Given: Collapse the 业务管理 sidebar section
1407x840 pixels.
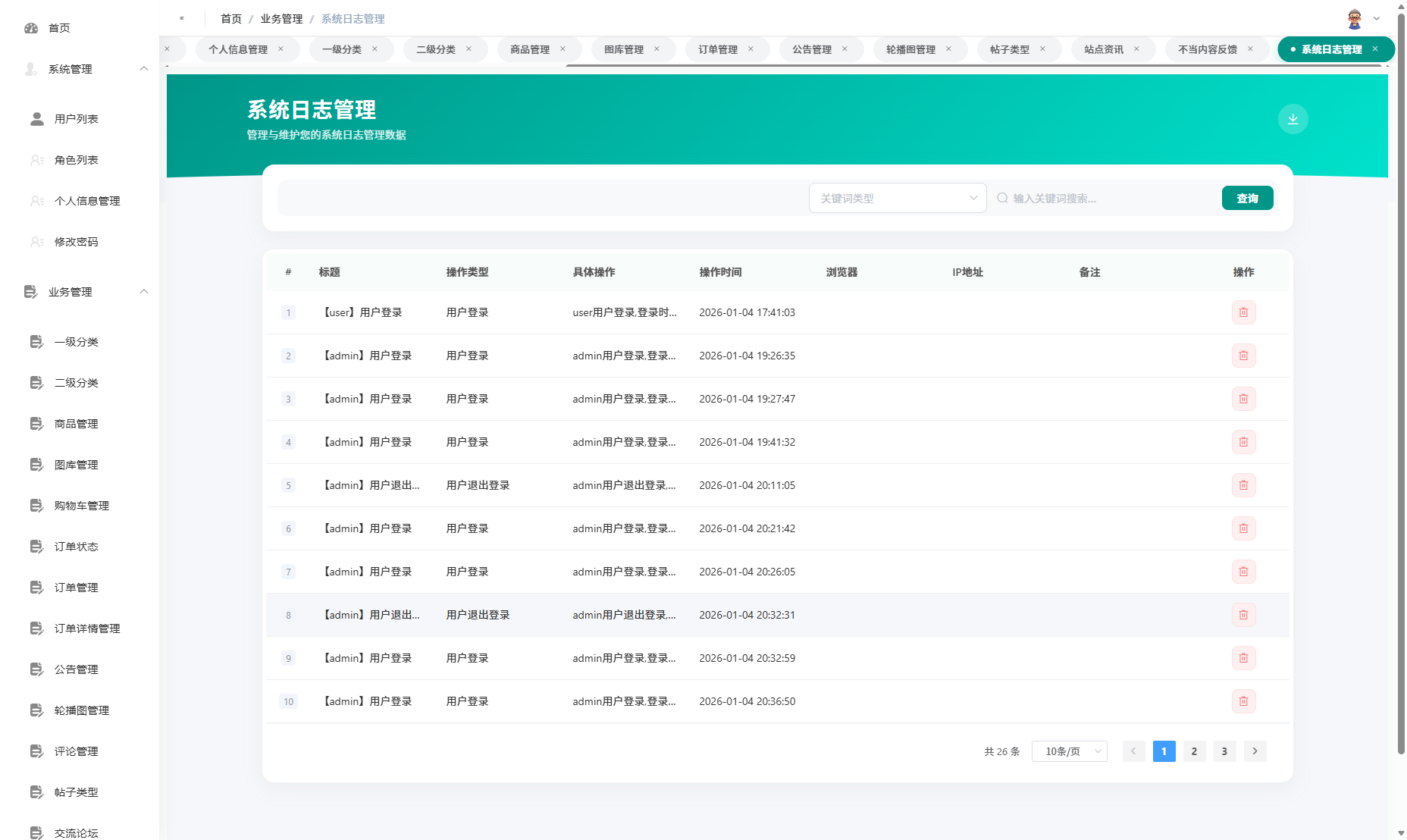Looking at the screenshot, I should point(144,291).
